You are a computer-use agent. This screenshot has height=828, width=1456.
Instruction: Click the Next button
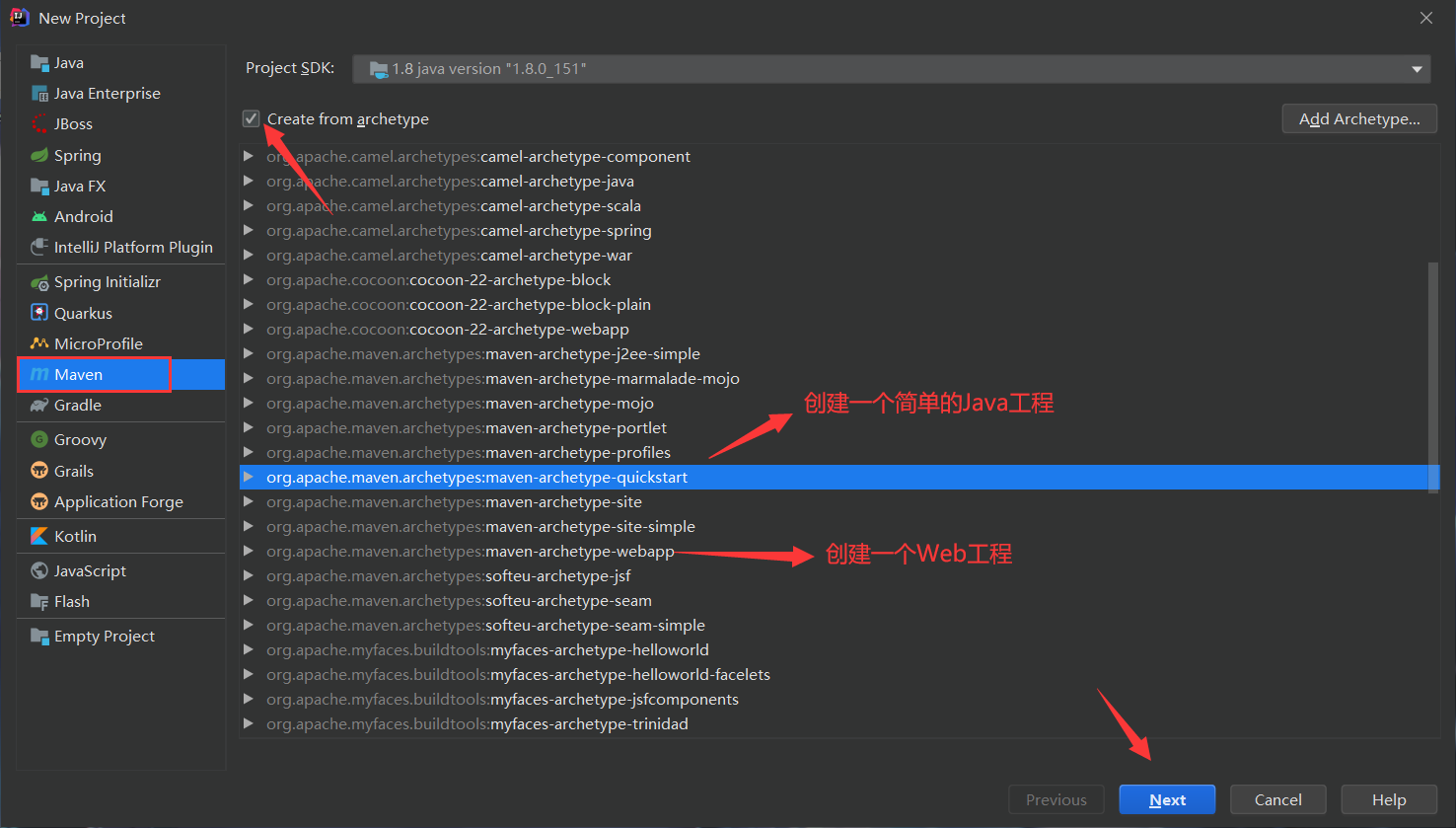1167,799
